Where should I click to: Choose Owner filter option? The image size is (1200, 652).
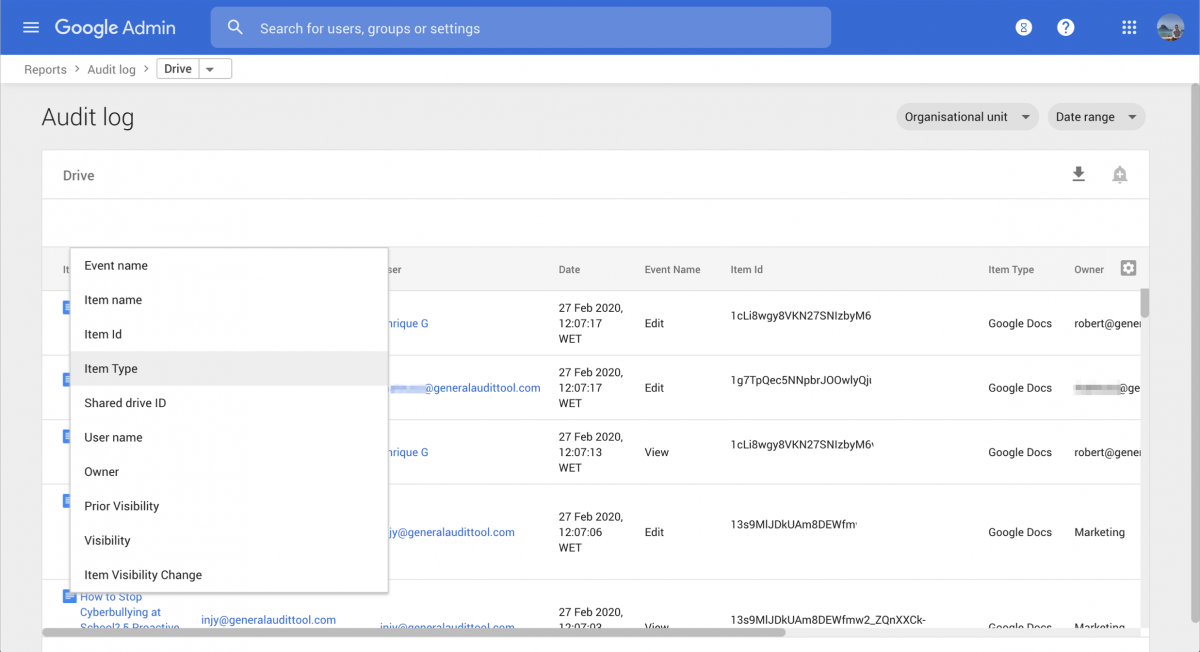(229, 472)
